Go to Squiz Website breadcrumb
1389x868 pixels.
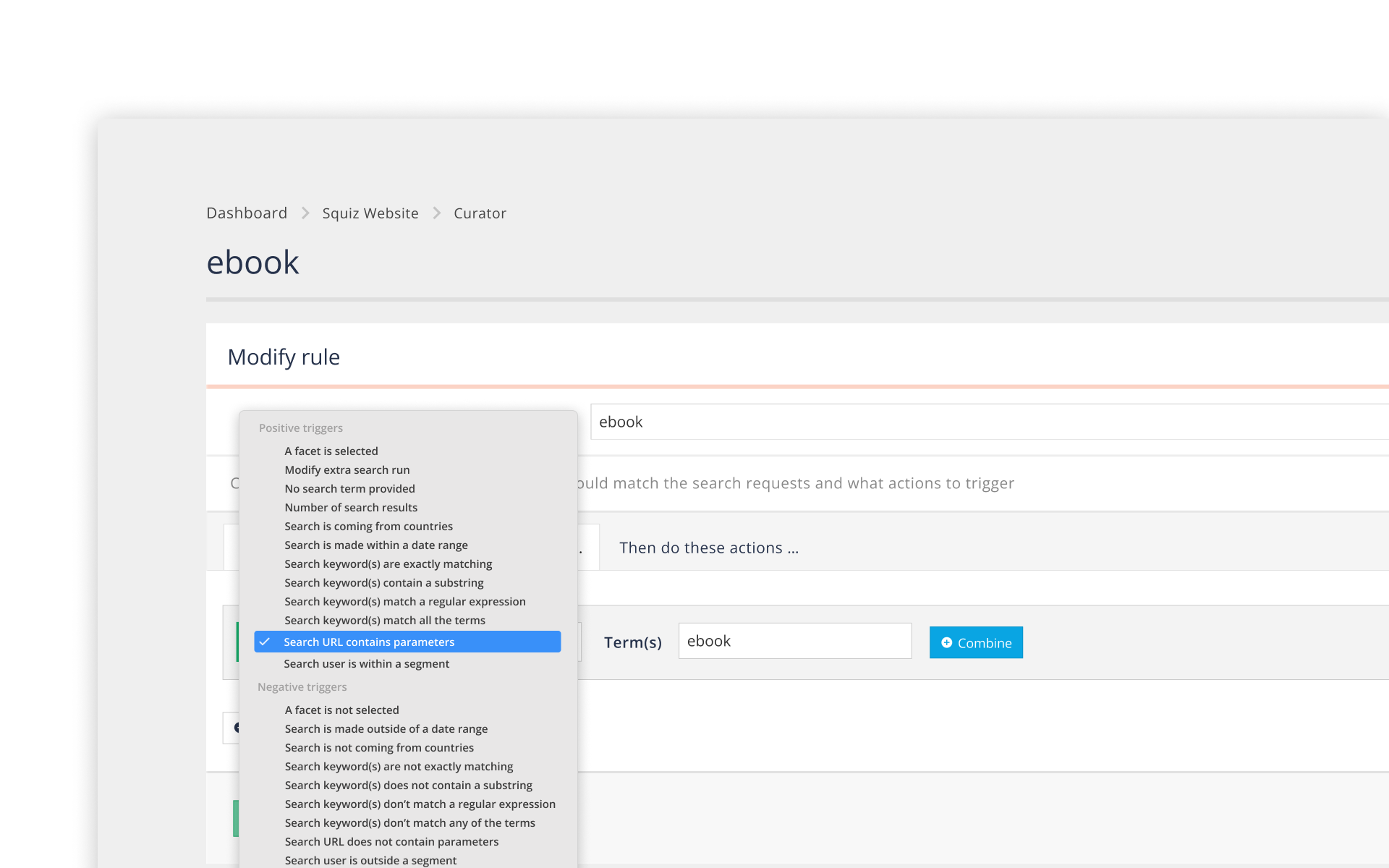[x=370, y=213]
